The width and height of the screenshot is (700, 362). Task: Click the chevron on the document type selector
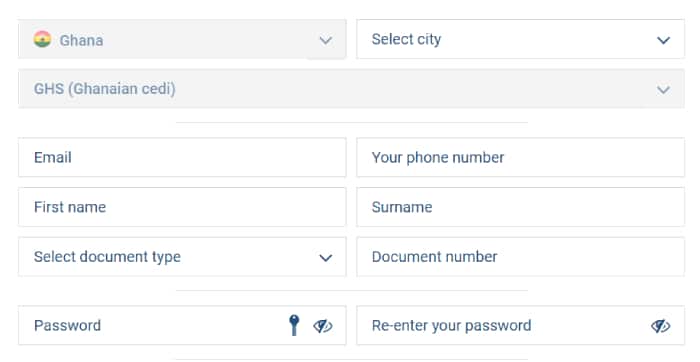[x=325, y=258]
